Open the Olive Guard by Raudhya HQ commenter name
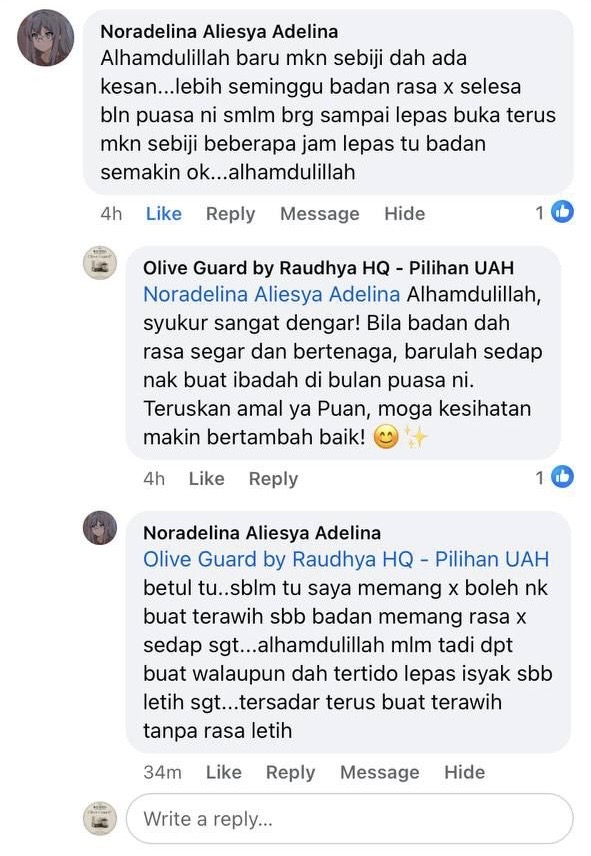Viewport: 591px width, 856px height. (329, 268)
